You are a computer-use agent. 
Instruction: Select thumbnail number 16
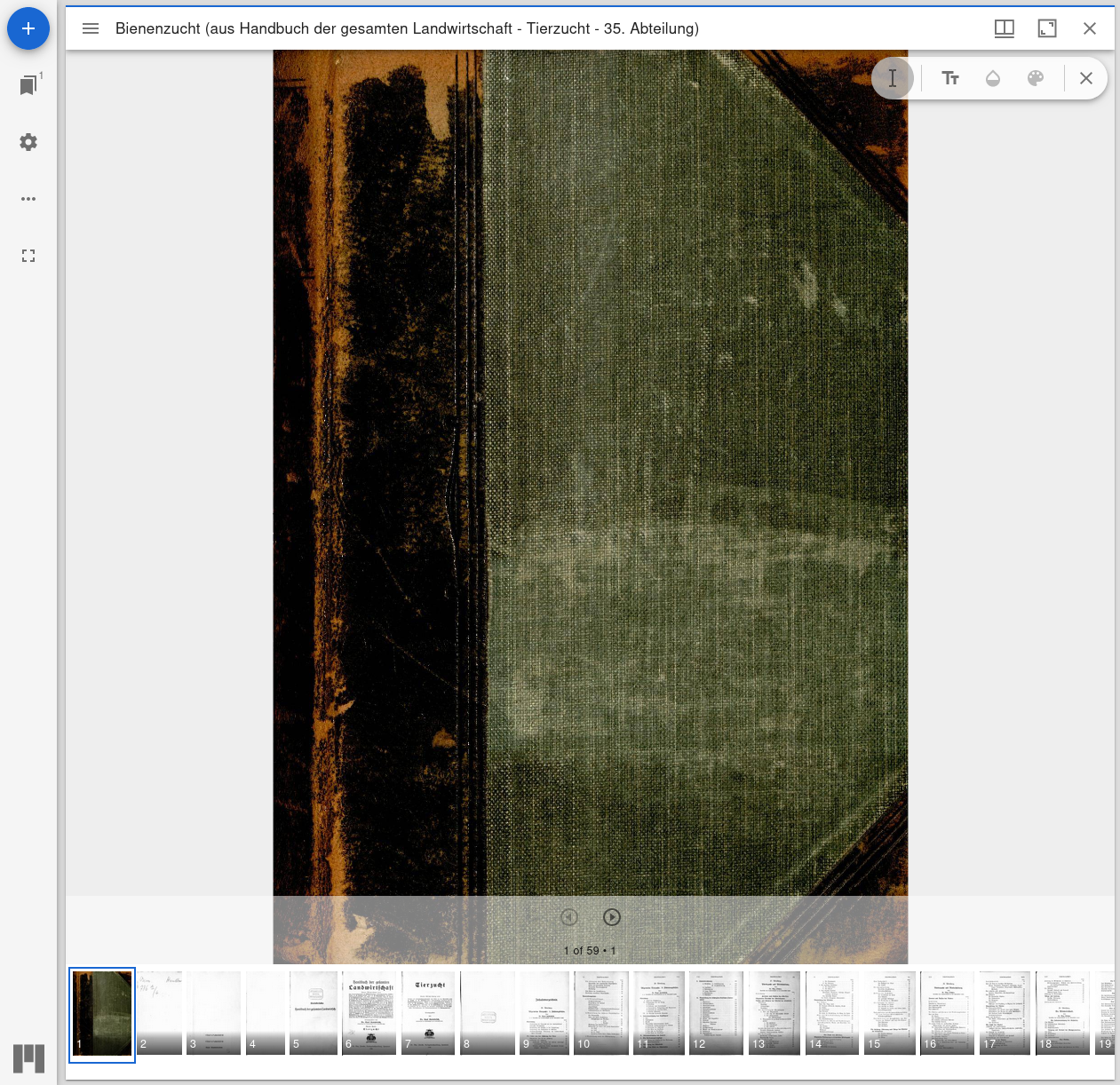(x=947, y=1013)
